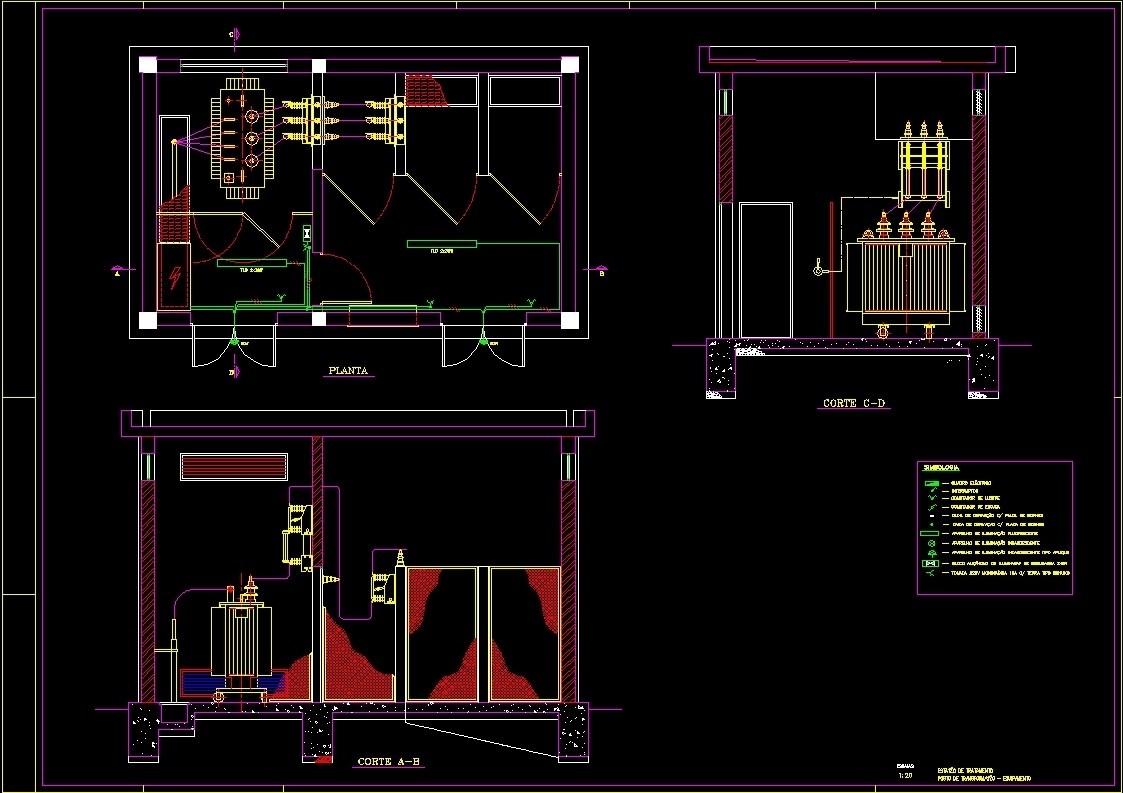Select the incandescent lighting symbol in SIMBOLOGIA
The width and height of the screenshot is (1123, 793).
[932, 543]
